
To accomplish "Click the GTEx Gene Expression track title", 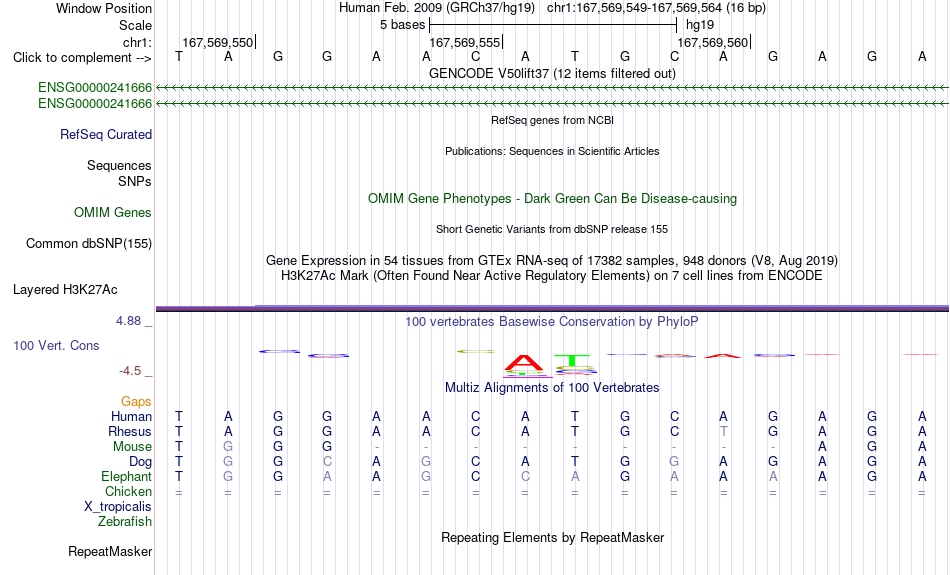I will [x=552, y=261].
